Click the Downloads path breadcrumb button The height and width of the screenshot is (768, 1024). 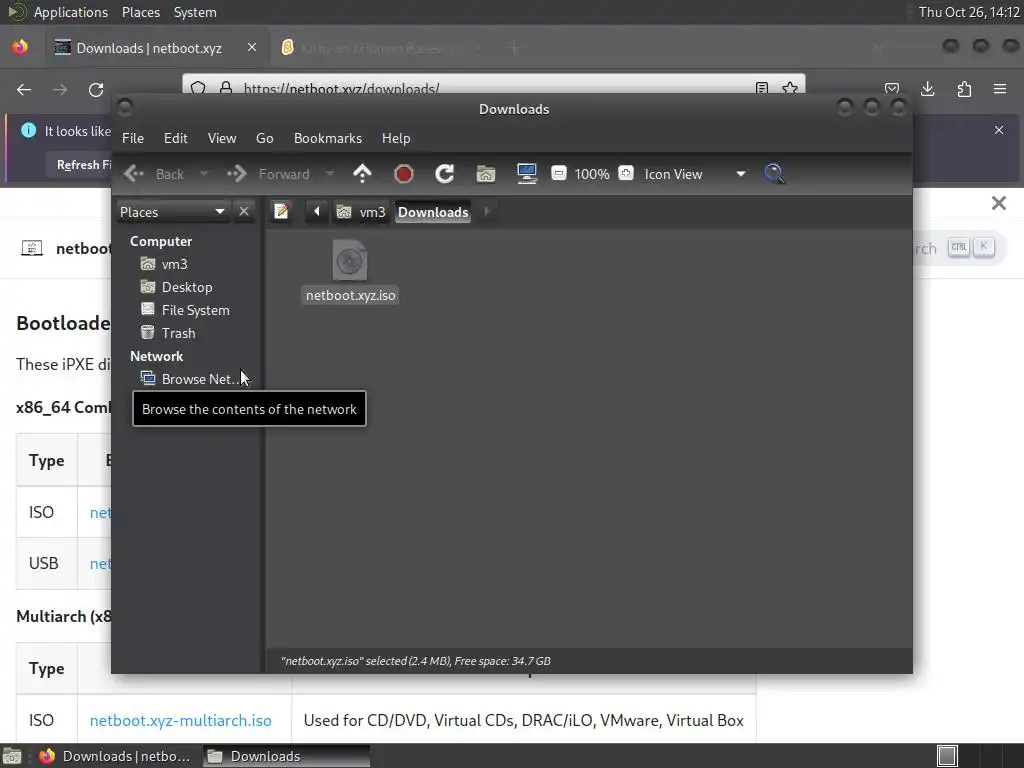click(x=433, y=212)
